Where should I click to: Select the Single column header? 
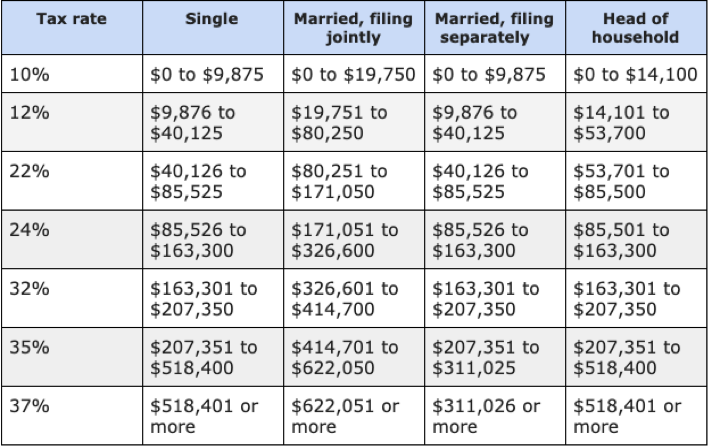tap(213, 28)
